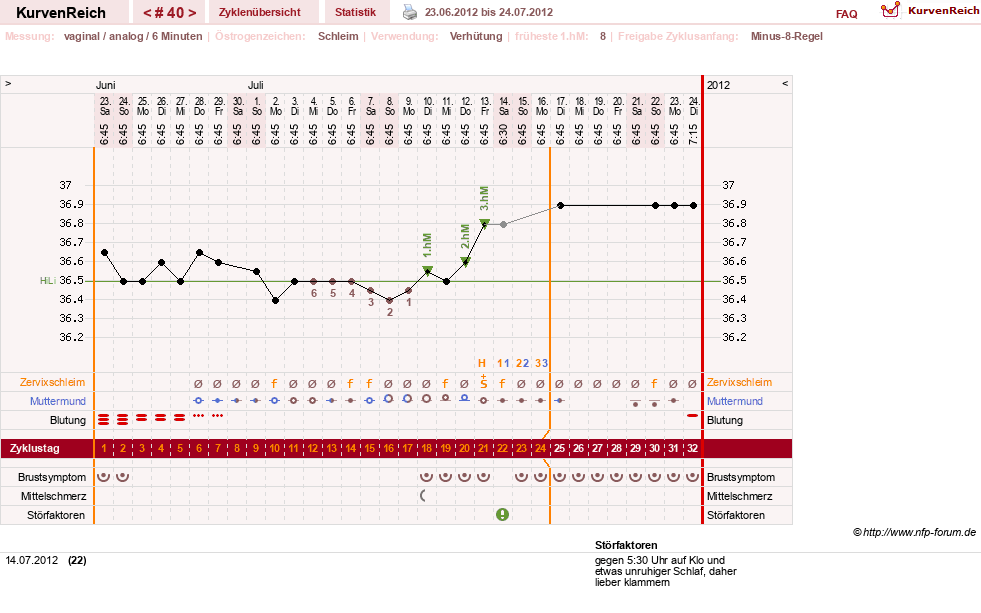The image size is (981, 613).
Task: Click Zyklustag cell number 32
Action: click(x=693, y=448)
